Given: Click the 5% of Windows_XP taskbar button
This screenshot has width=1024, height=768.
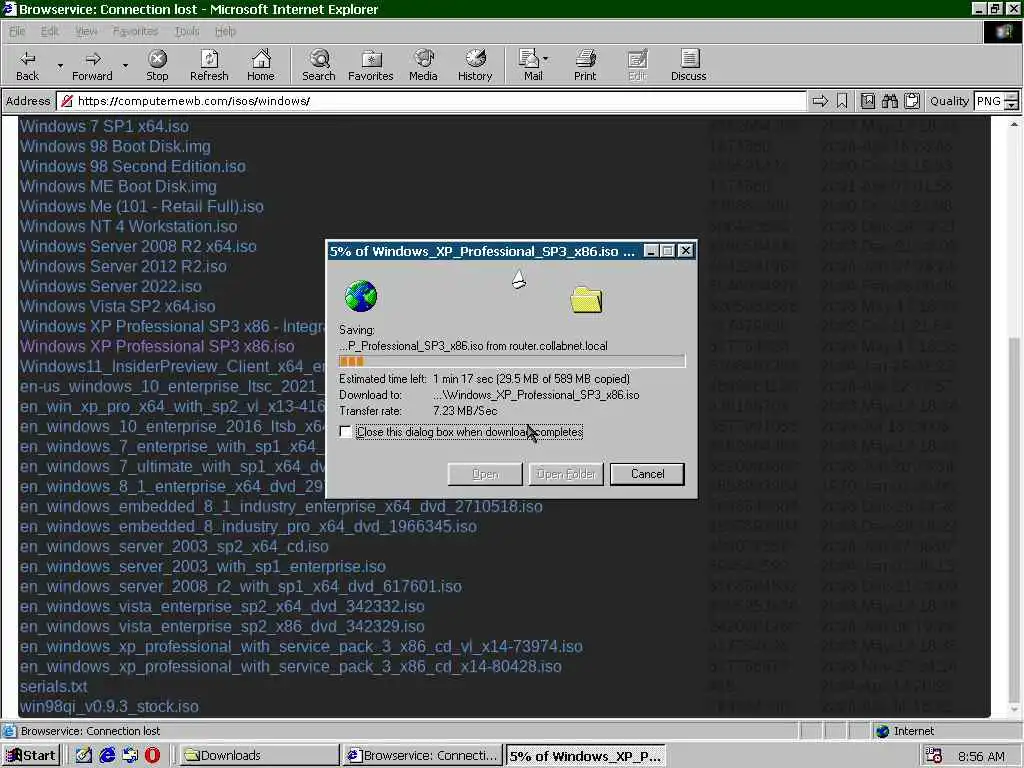Looking at the screenshot, I should pos(586,756).
